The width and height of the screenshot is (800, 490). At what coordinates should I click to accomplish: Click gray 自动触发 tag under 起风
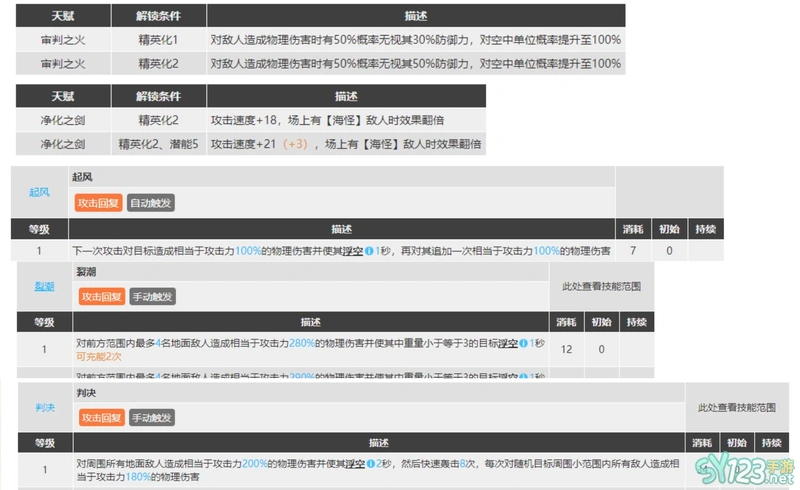click(151, 203)
